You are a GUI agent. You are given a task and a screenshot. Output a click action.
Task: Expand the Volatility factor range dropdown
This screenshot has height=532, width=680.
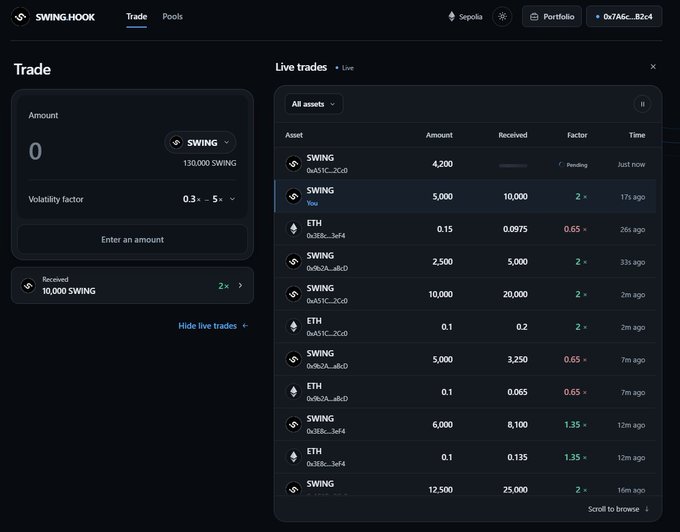pyautogui.click(x=209, y=199)
